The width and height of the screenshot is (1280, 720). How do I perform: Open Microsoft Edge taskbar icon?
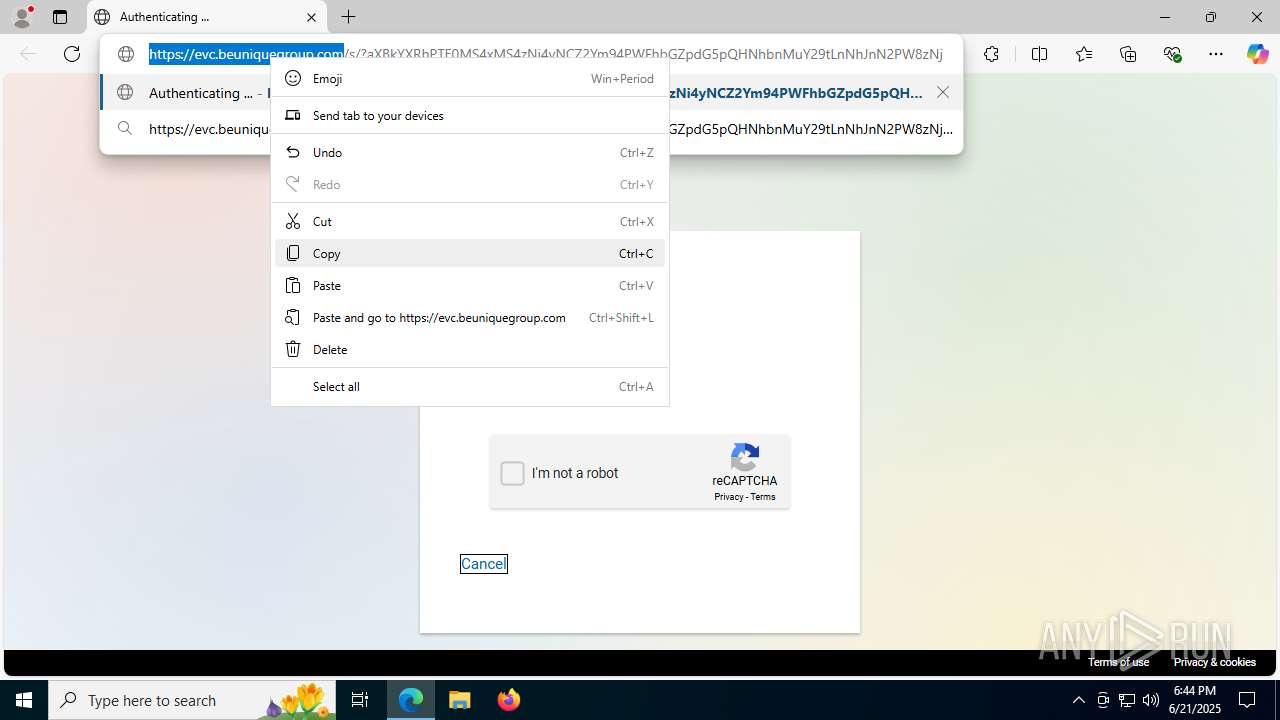[411, 700]
